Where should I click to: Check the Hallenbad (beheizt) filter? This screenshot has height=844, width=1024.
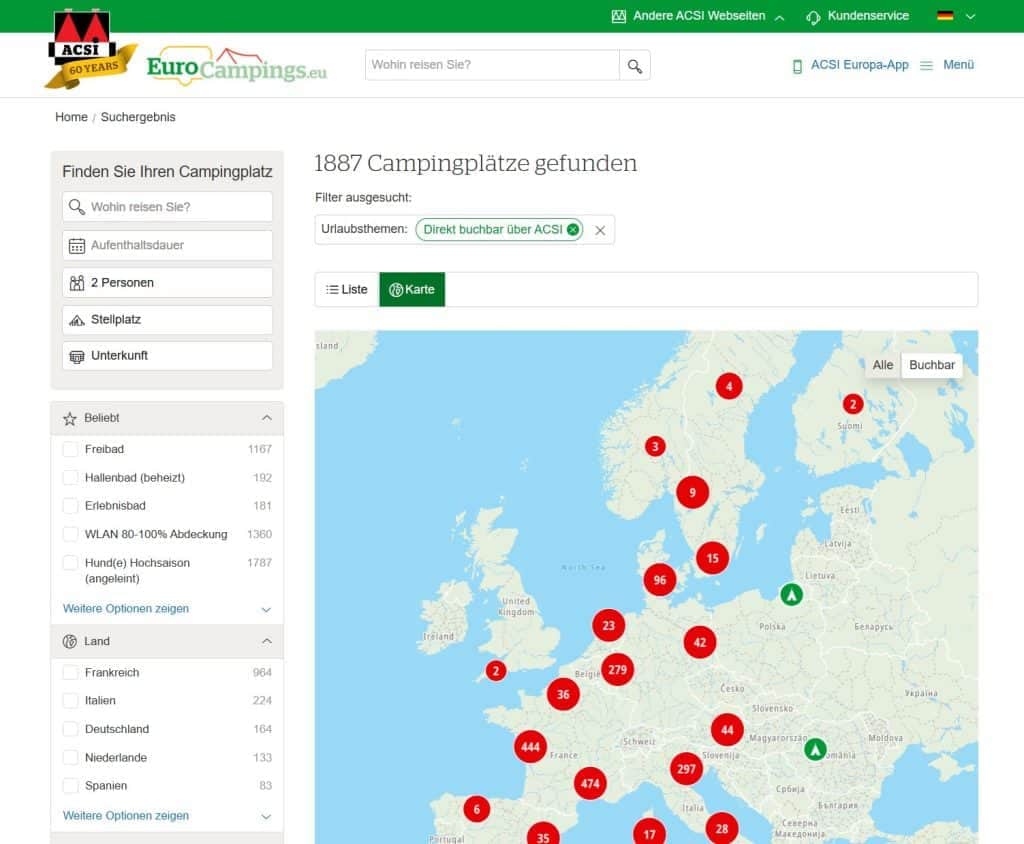pos(71,478)
